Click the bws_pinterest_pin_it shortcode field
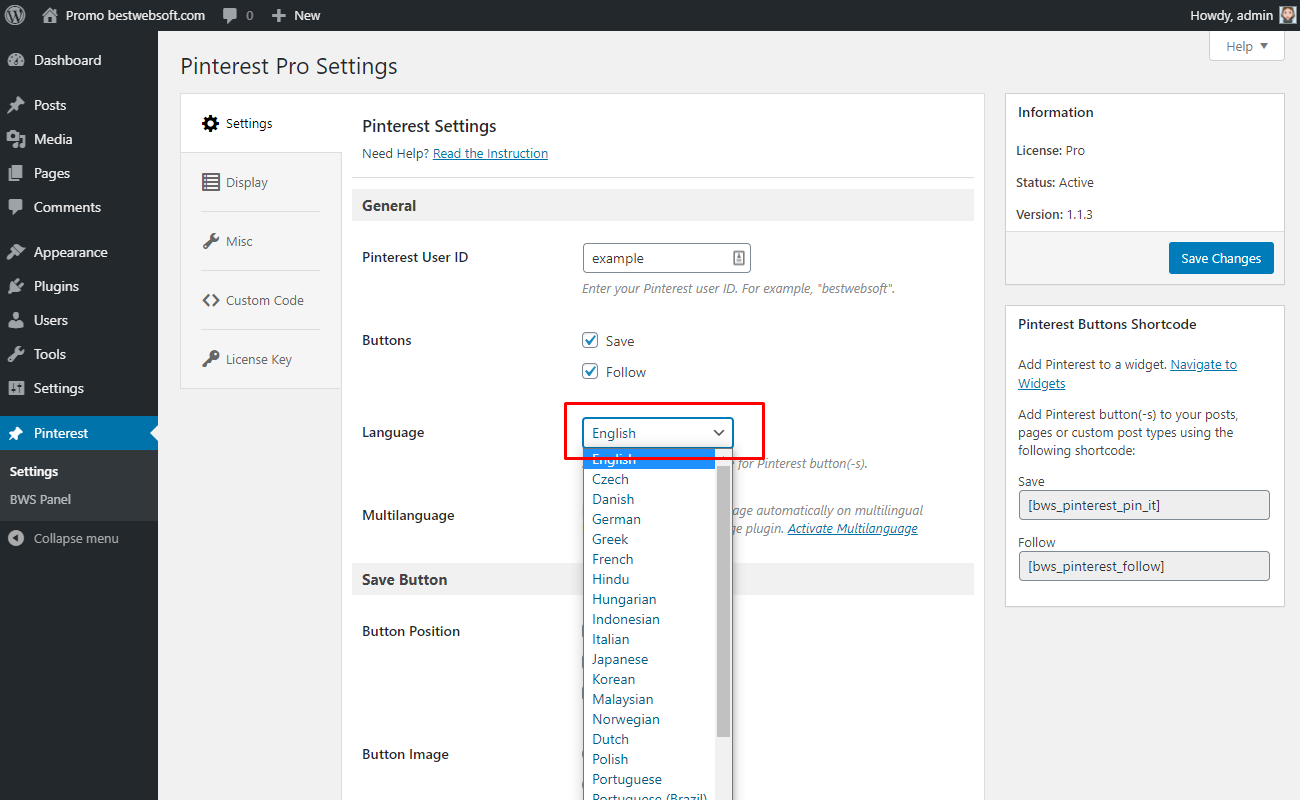The image size is (1300, 800). click(1144, 505)
